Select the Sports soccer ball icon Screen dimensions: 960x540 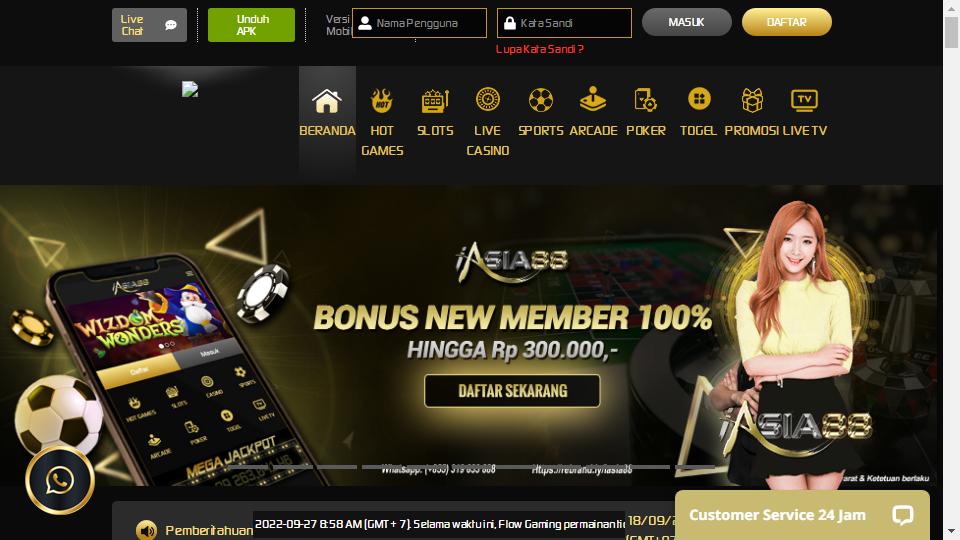click(541, 100)
